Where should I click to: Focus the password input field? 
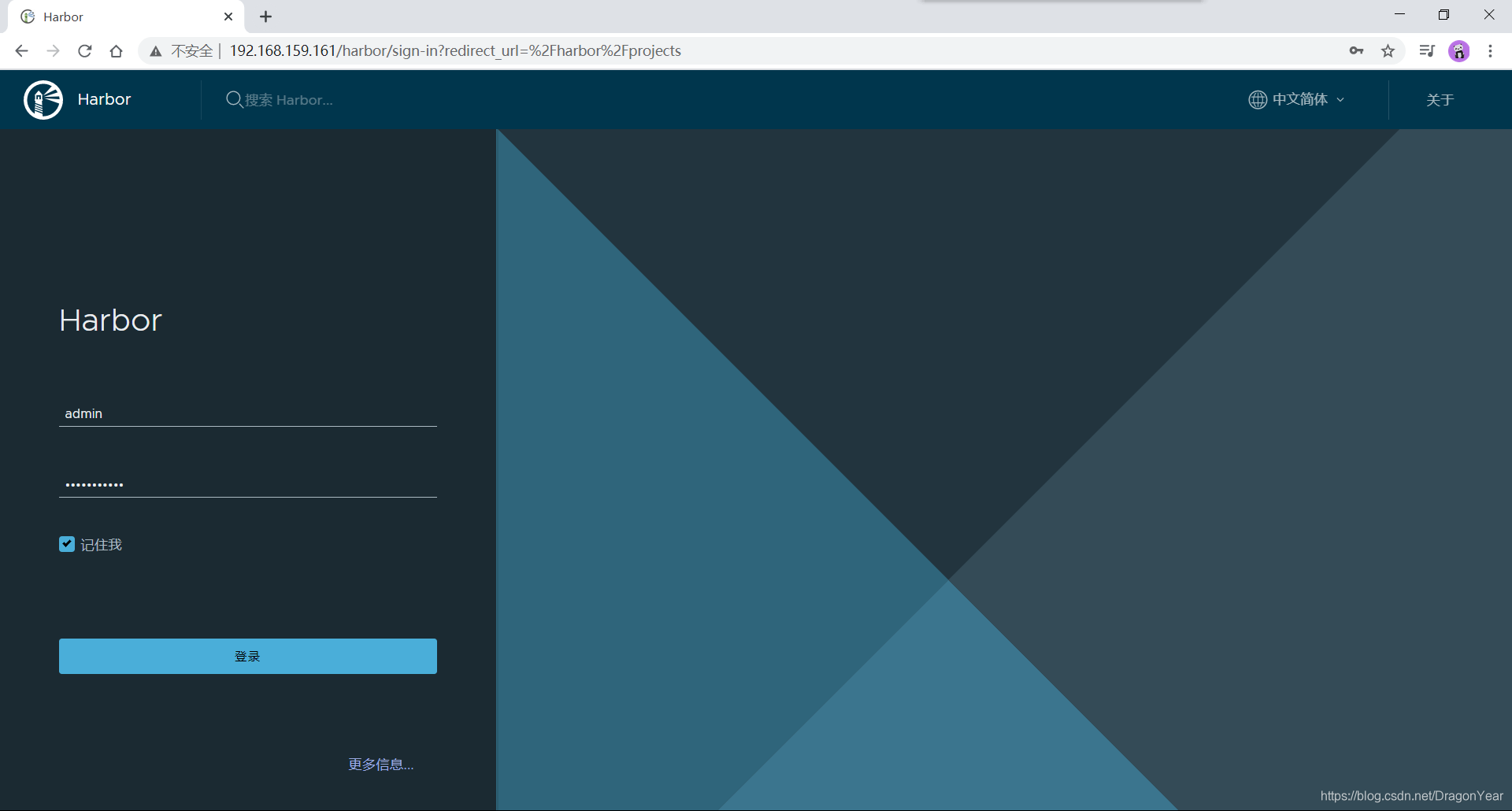click(248, 484)
